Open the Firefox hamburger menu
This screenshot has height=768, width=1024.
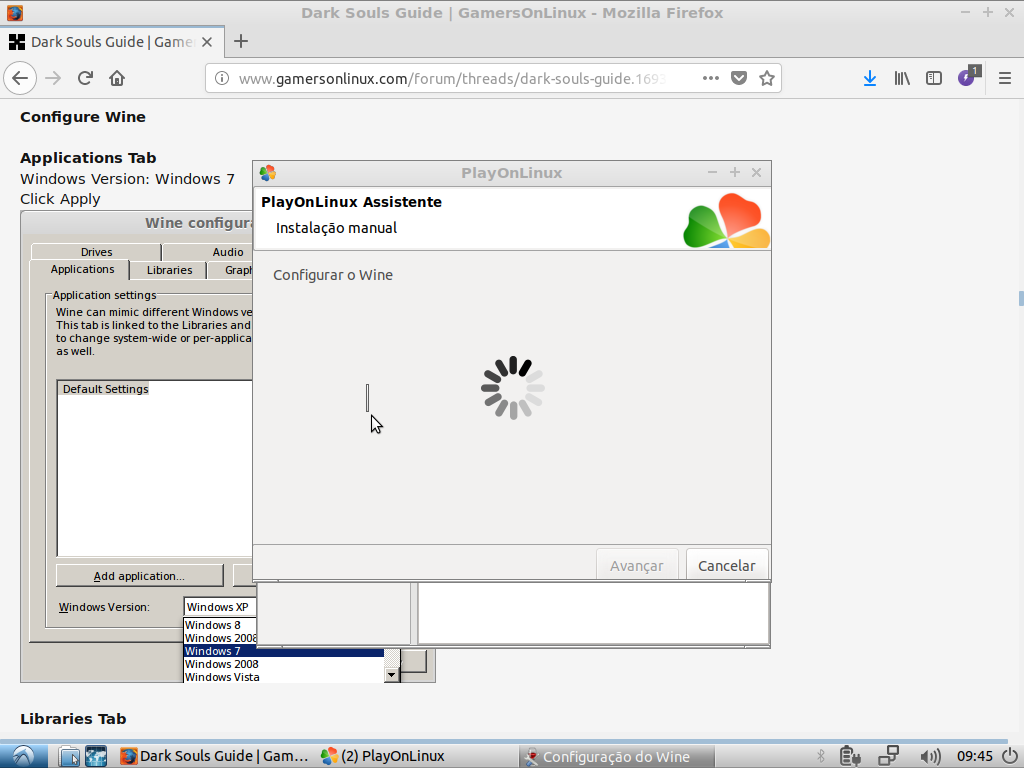1005,78
